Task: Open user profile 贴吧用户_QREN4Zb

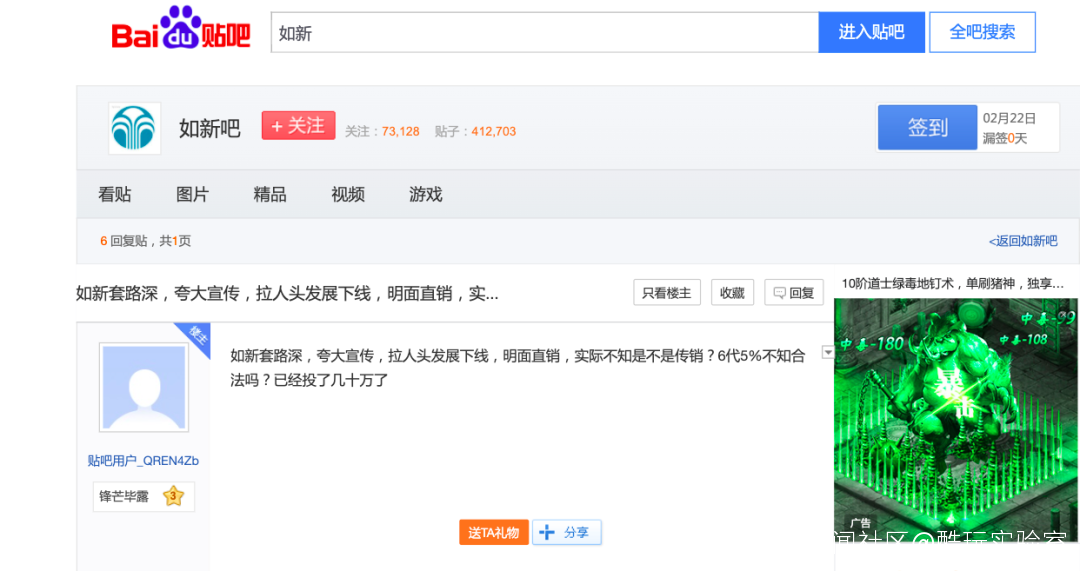Action: click(x=143, y=461)
